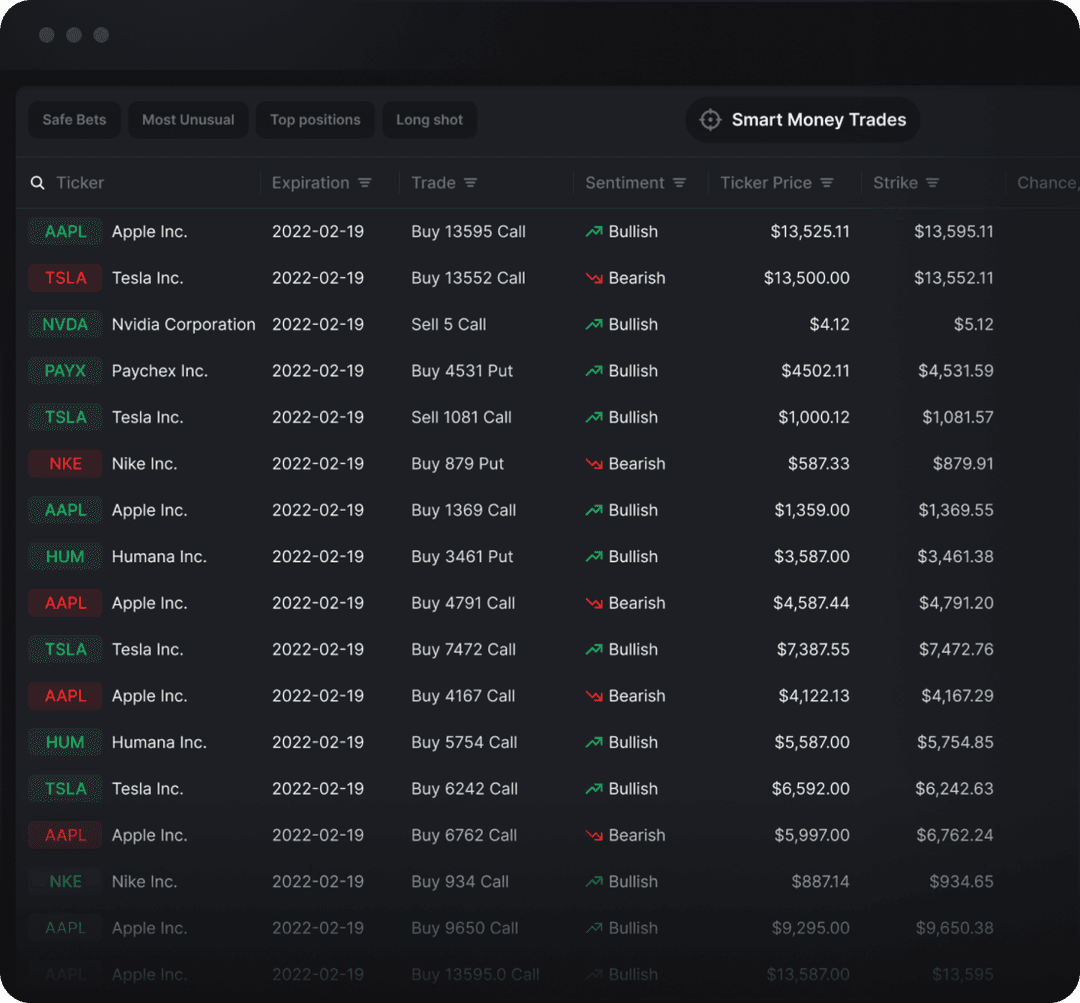Click the Ticker Price filter icon
Screen dimensions: 1080x1003
(x=827, y=183)
